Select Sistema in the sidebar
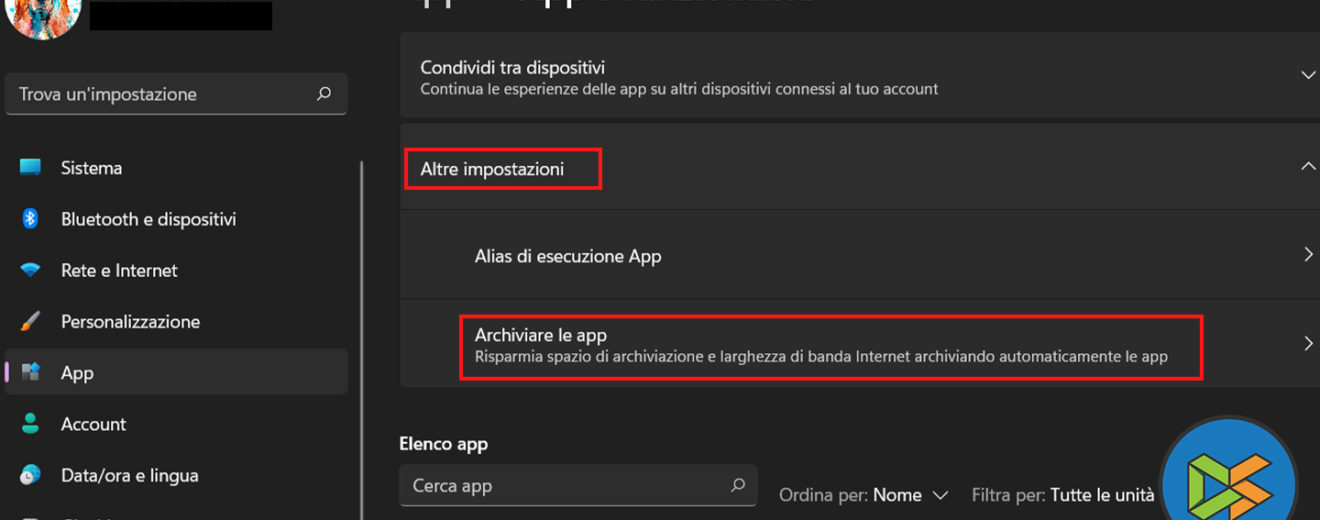The height and width of the screenshot is (520, 1320). click(x=91, y=168)
